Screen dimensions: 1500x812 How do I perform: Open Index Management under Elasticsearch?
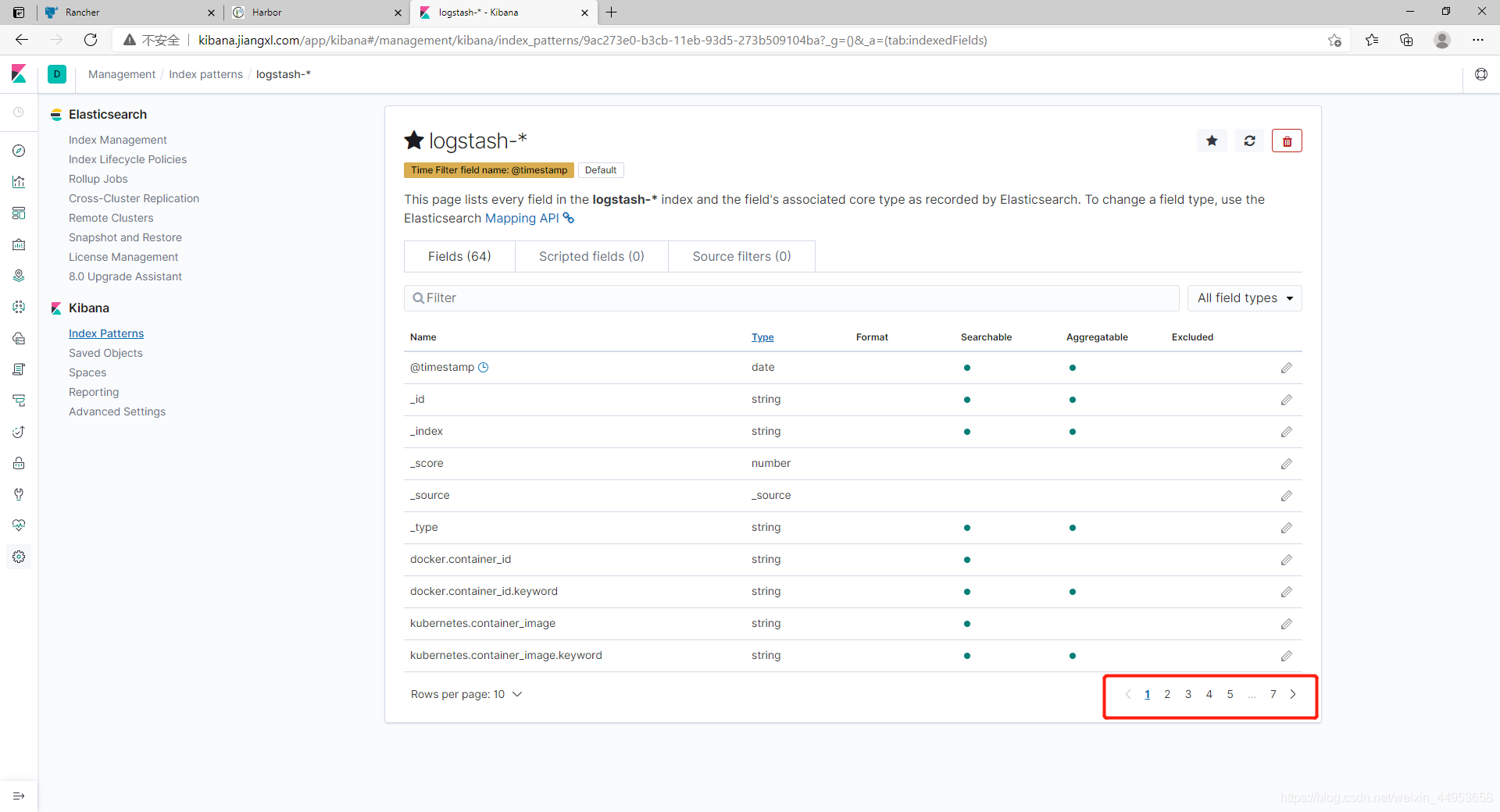coord(118,140)
